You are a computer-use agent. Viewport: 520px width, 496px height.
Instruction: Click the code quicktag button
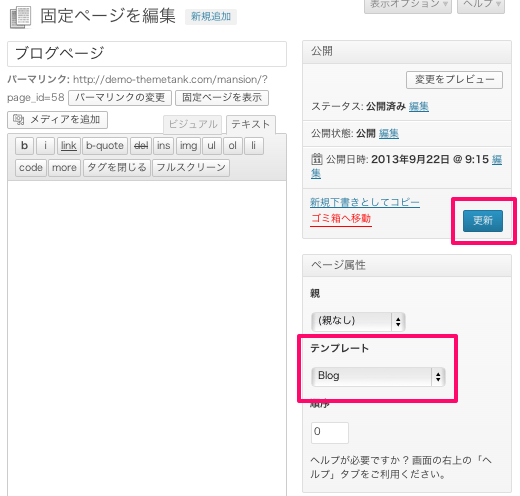[x=31, y=168]
